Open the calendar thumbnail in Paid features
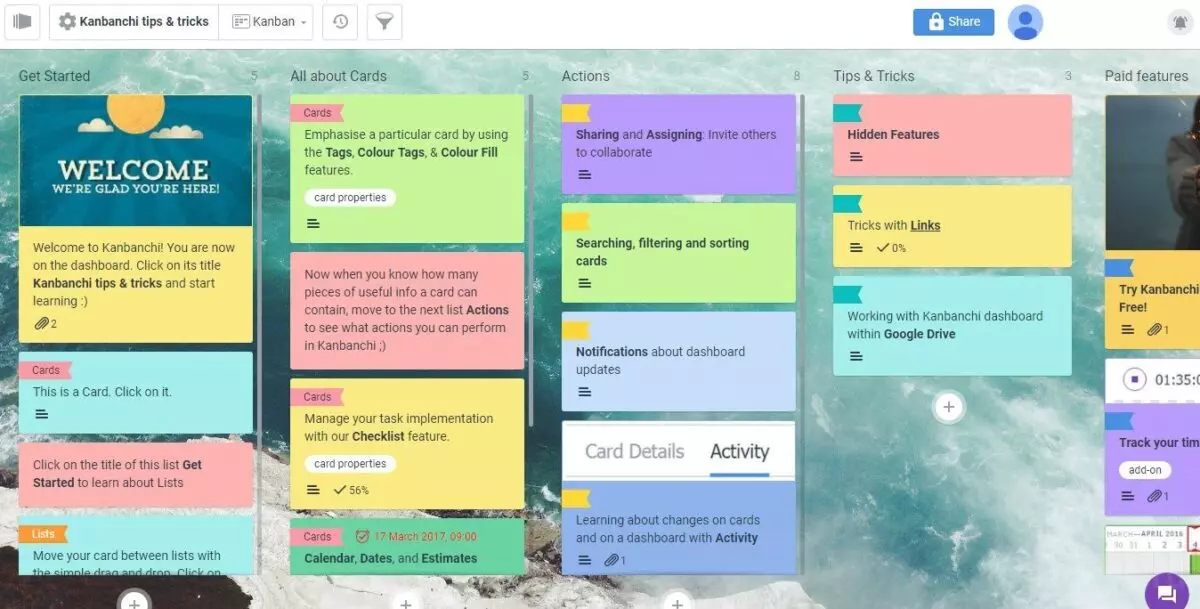 [x=1152, y=550]
